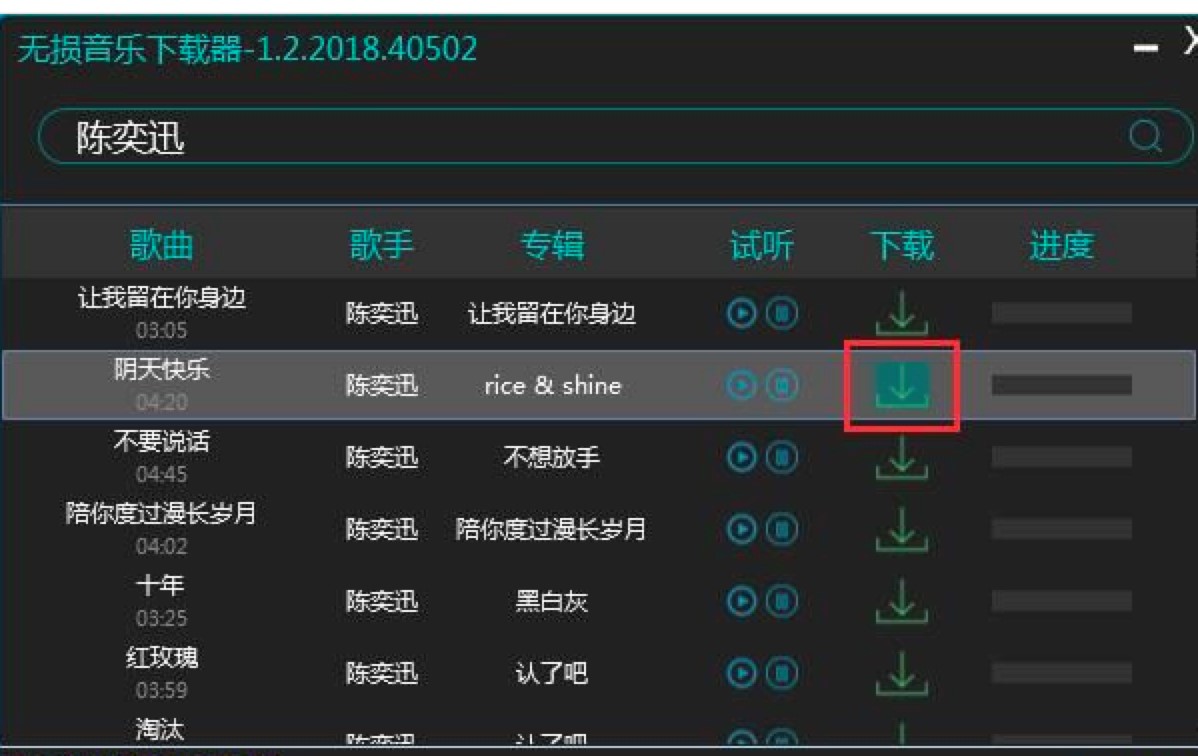Stop preview of 十年
The image size is (1198, 756).
[782, 601]
